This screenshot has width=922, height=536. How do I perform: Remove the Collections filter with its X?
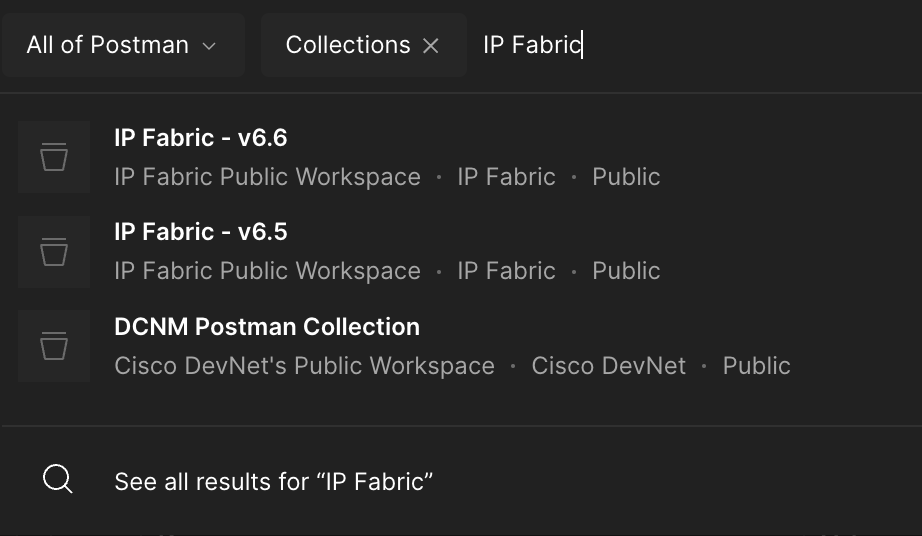click(431, 45)
